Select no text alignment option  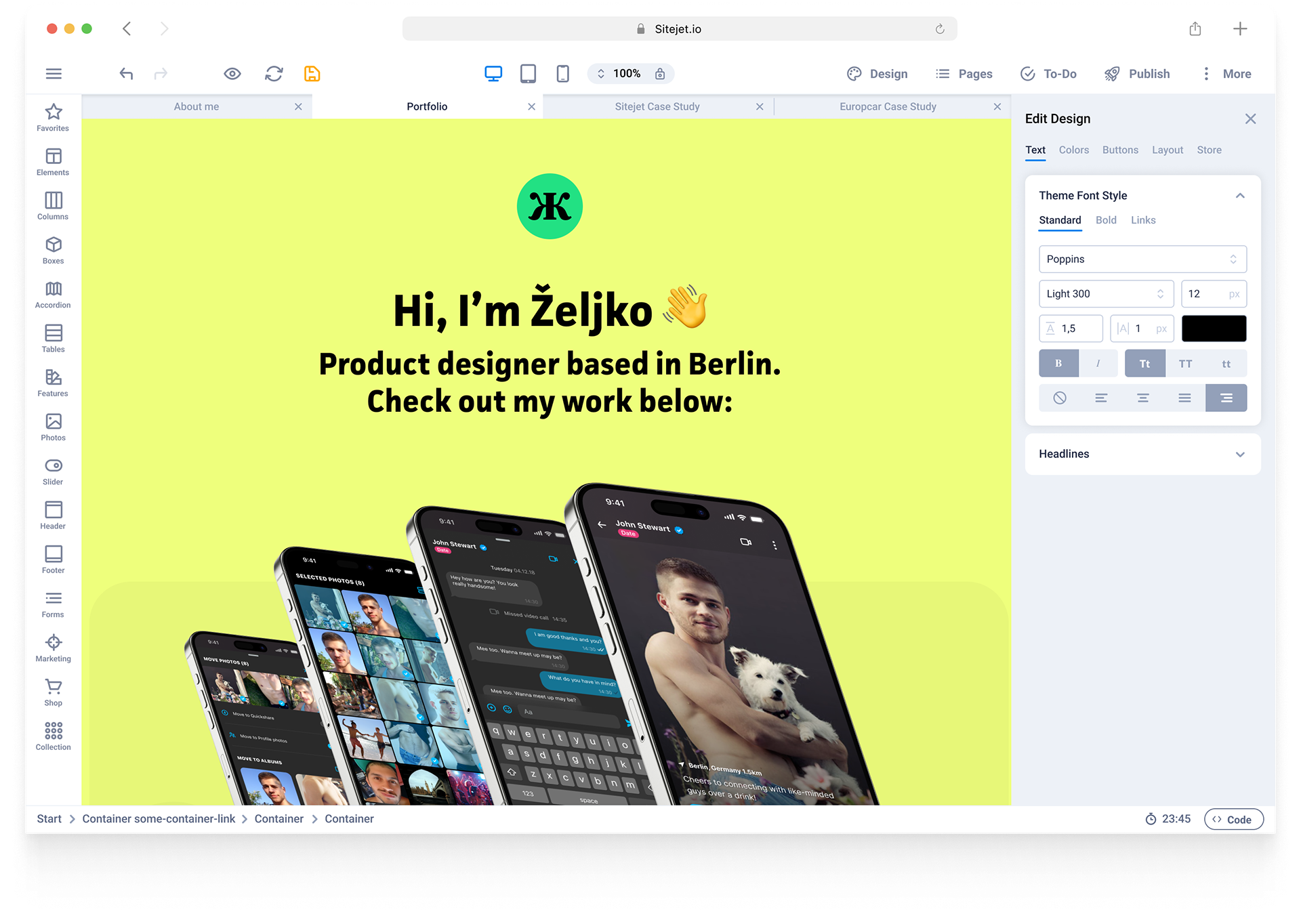(x=1060, y=398)
